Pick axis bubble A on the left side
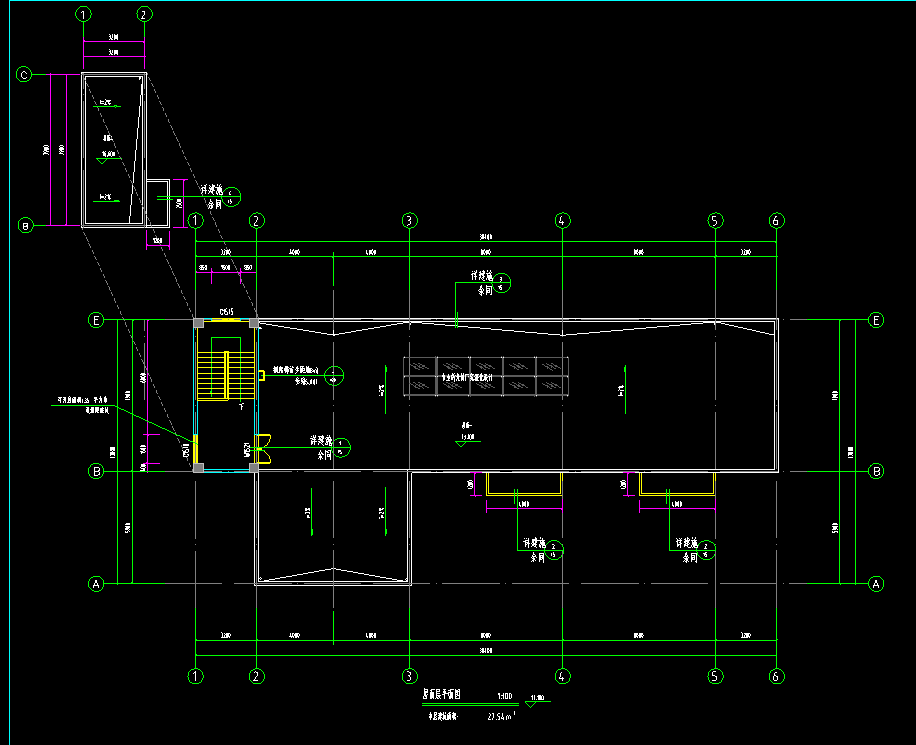916x745 pixels. [x=97, y=583]
